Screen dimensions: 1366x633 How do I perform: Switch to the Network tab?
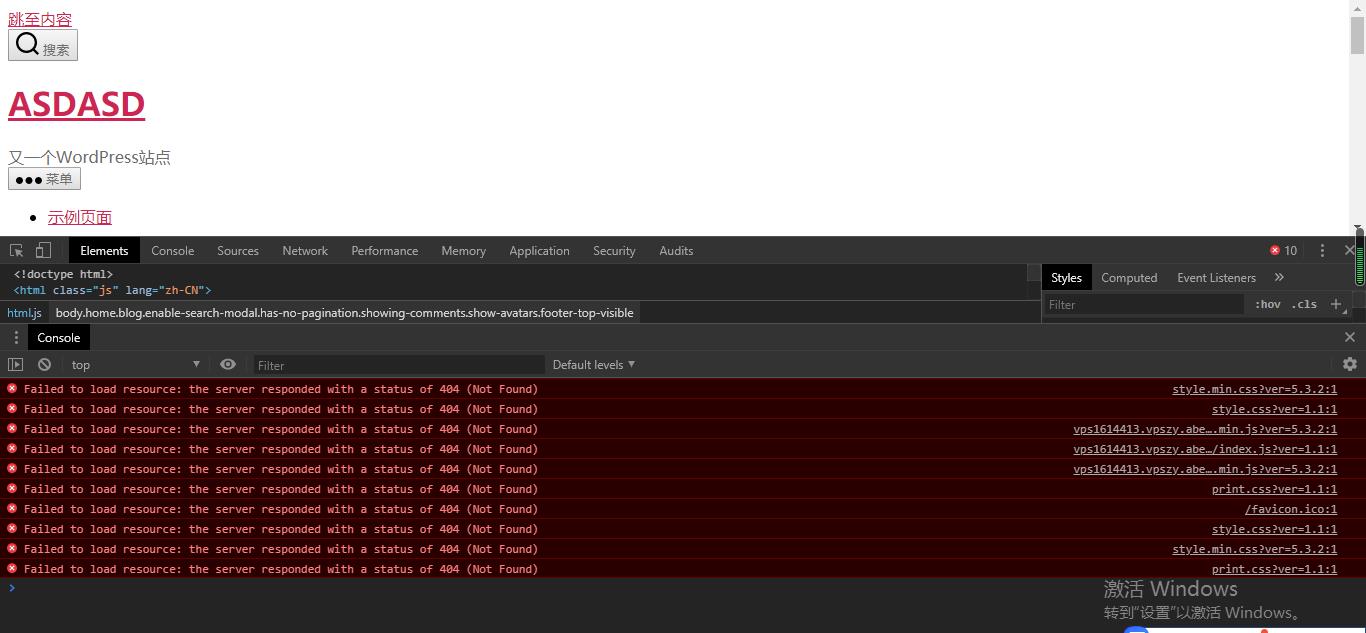(x=305, y=251)
